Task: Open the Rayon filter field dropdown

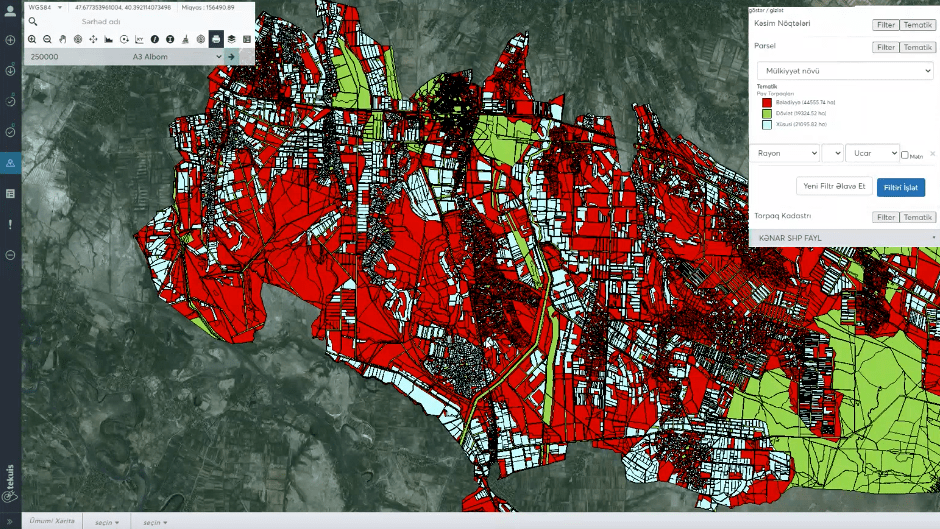Action: pyautogui.click(x=786, y=154)
